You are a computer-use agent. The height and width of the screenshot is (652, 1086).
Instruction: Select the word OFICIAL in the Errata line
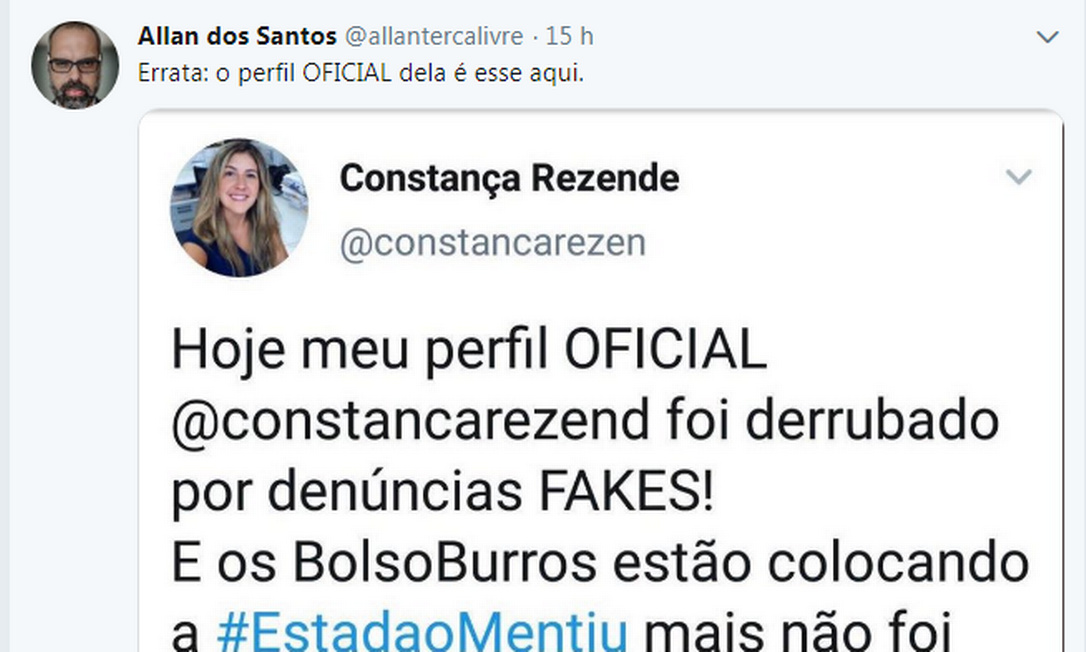(347, 73)
